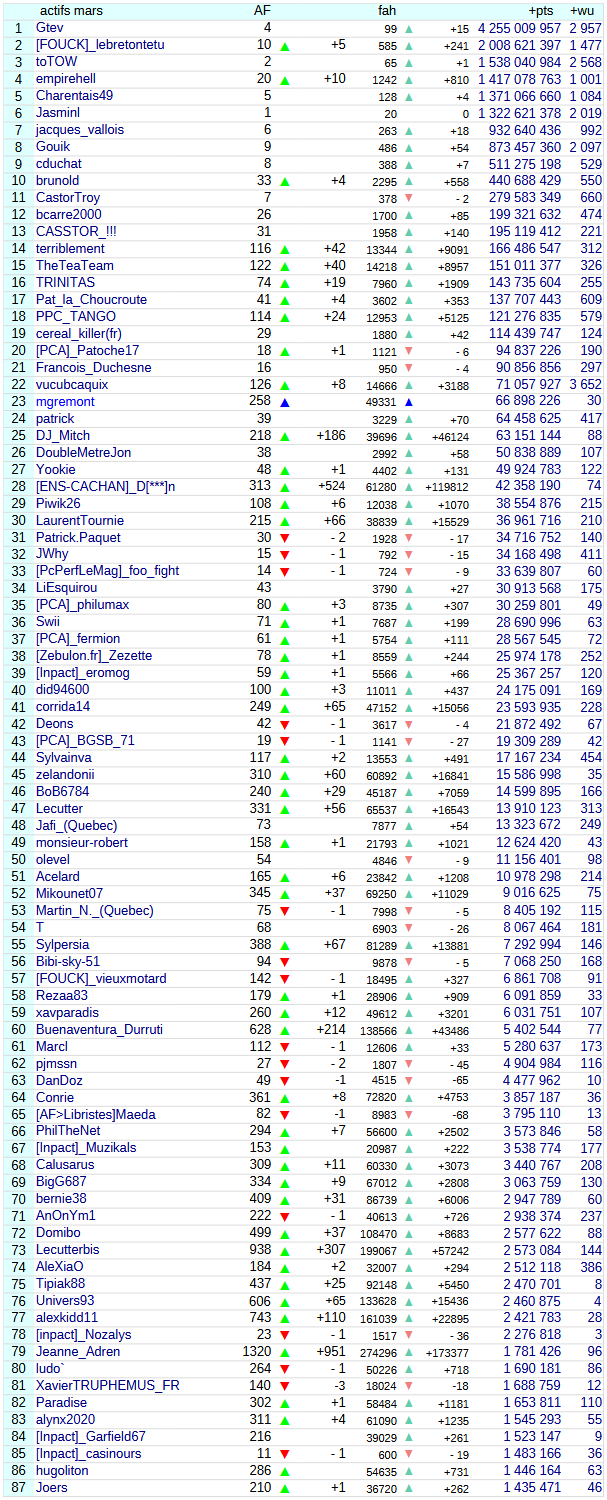Select the 'AF' column header
The height and width of the screenshot is (1500, 607).
(x=262, y=11)
